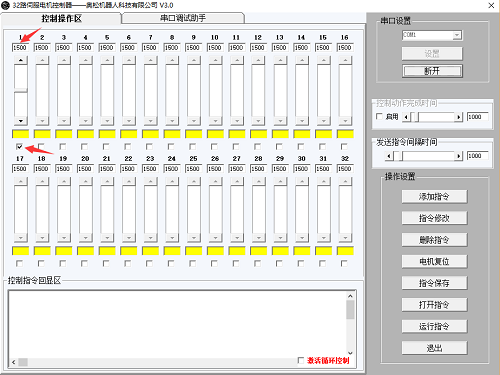Click the up arrow of servo 16 slider
This screenshot has width=500, height=375.
pyautogui.click(x=345, y=60)
